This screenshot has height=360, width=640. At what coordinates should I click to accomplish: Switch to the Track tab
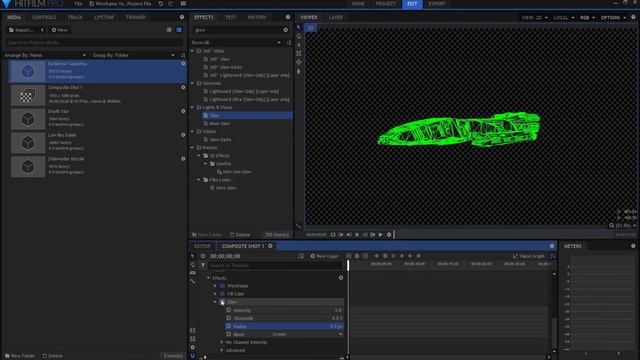75,17
